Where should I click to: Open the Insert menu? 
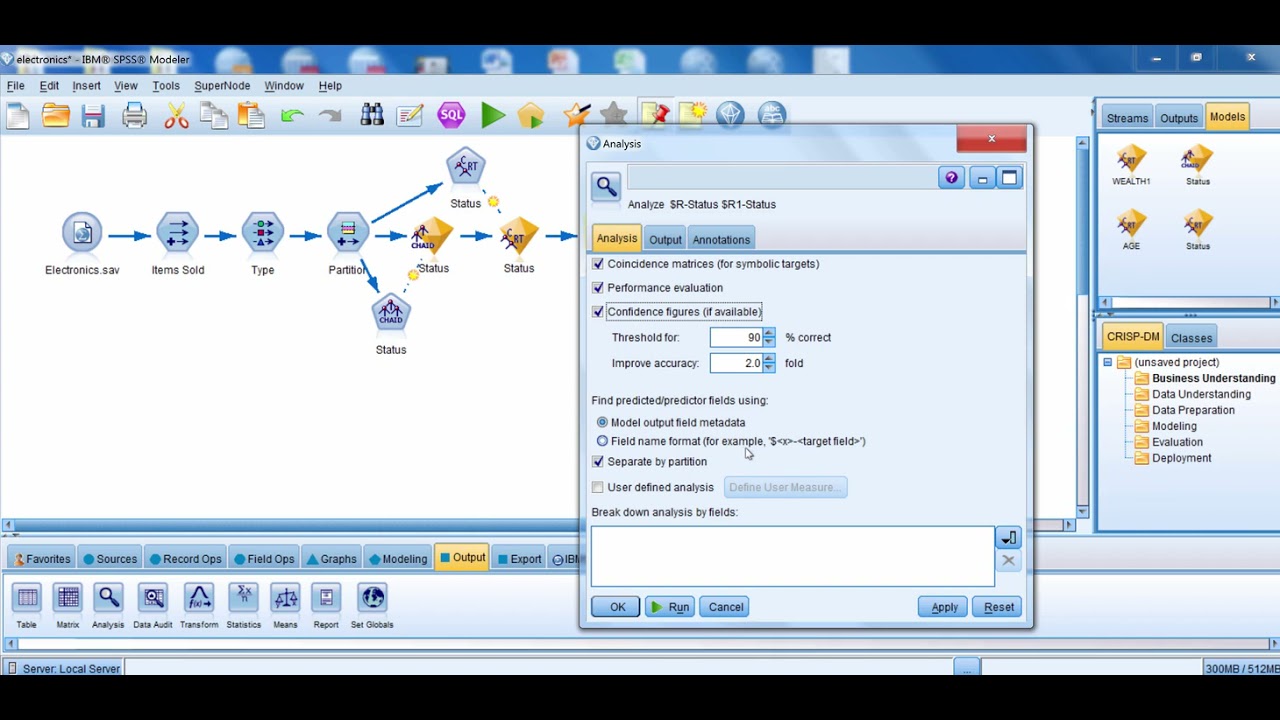86,86
